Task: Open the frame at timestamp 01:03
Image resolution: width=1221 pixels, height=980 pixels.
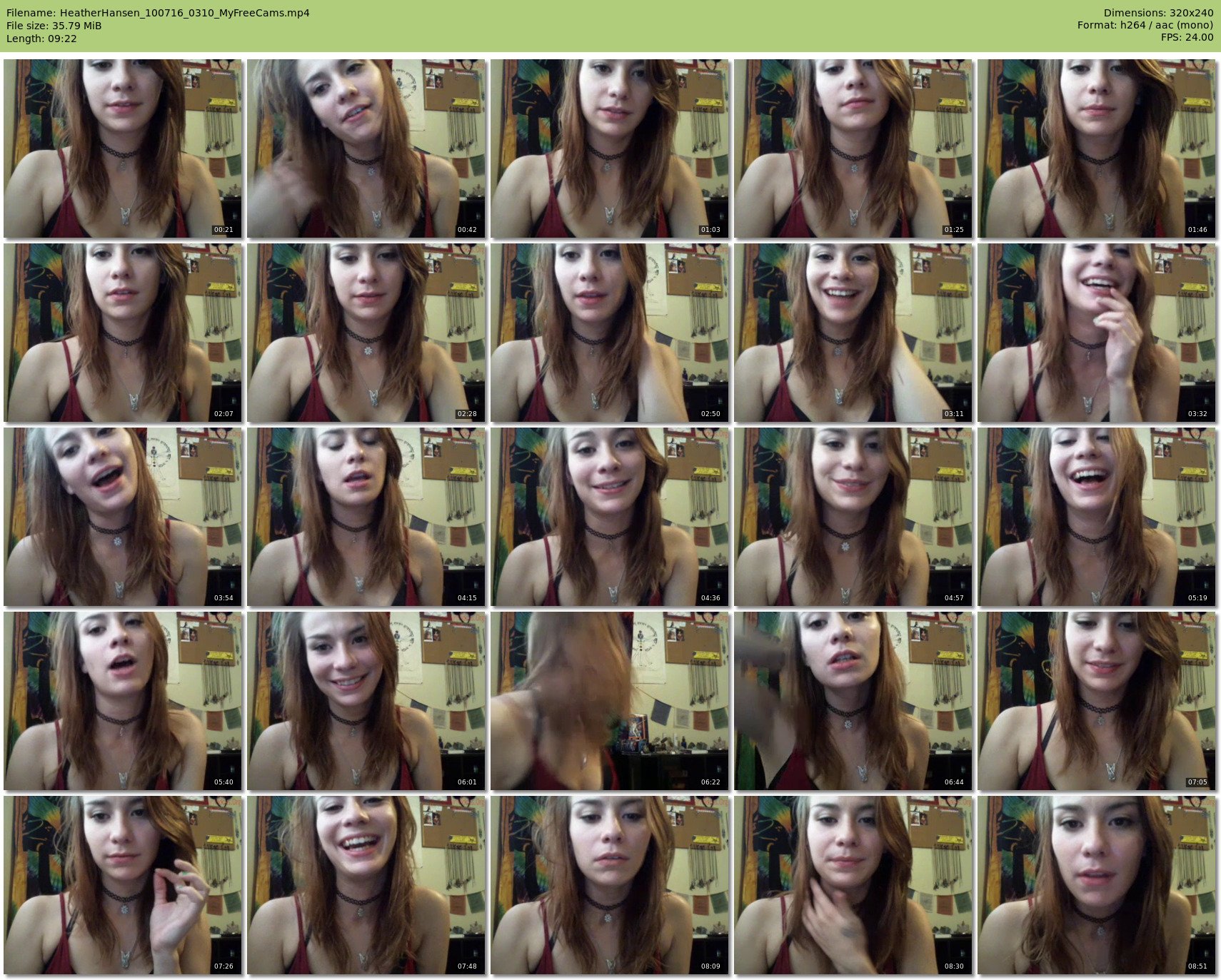Action: (610, 148)
